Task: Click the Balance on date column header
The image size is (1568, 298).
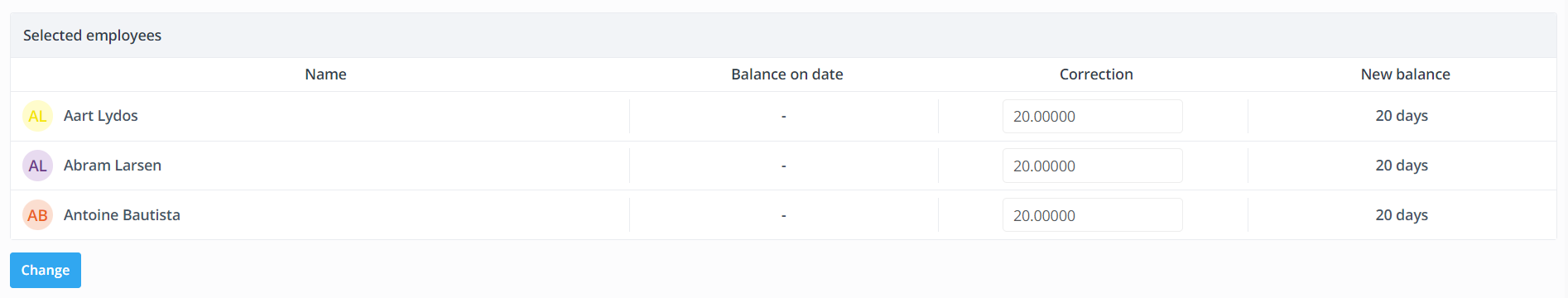Action: [787, 74]
